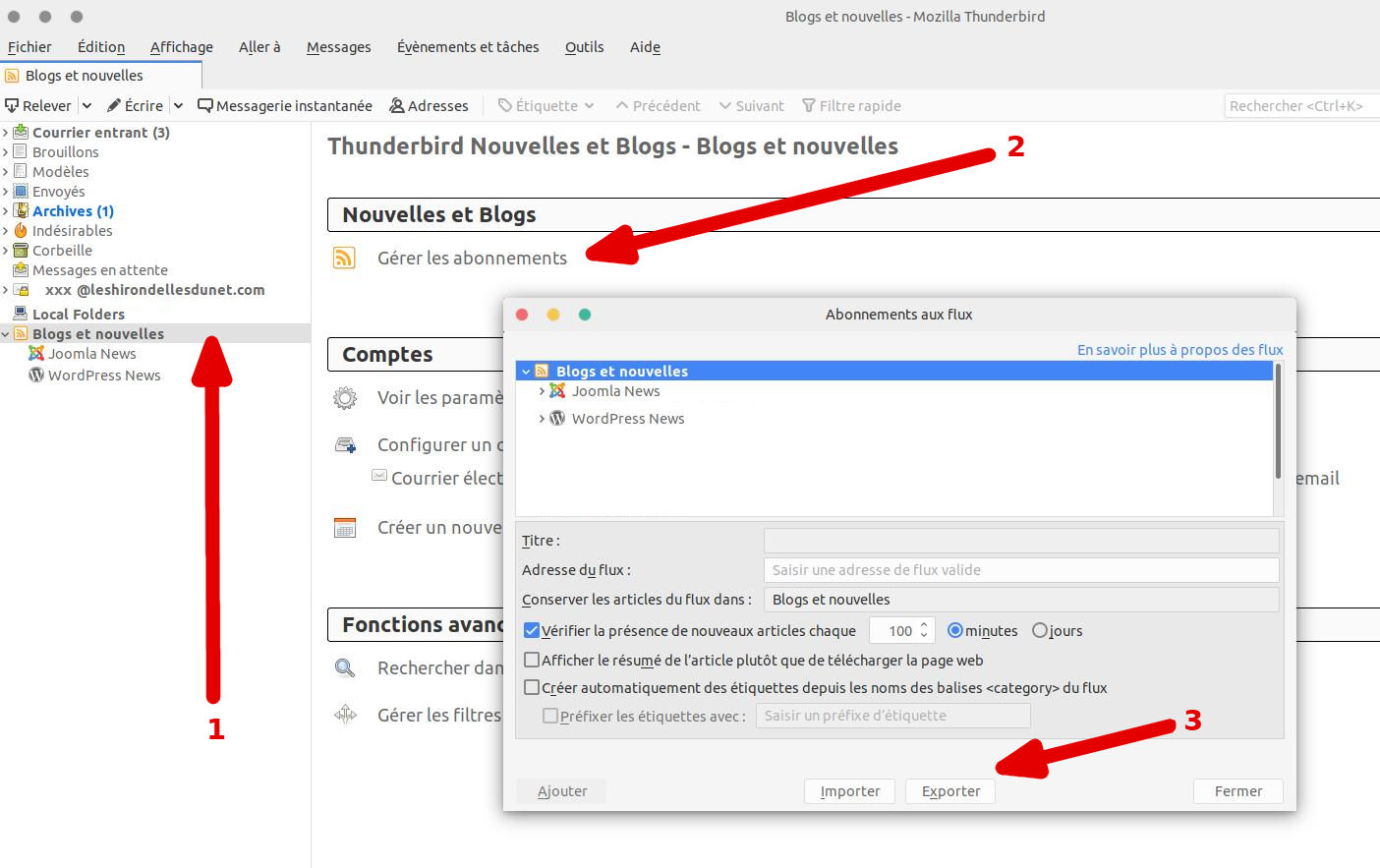Image resolution: width=1380 pixels, height=868 pixels.
Task: Click the Brouillons folder icon
Action: (x=21, y=151)
